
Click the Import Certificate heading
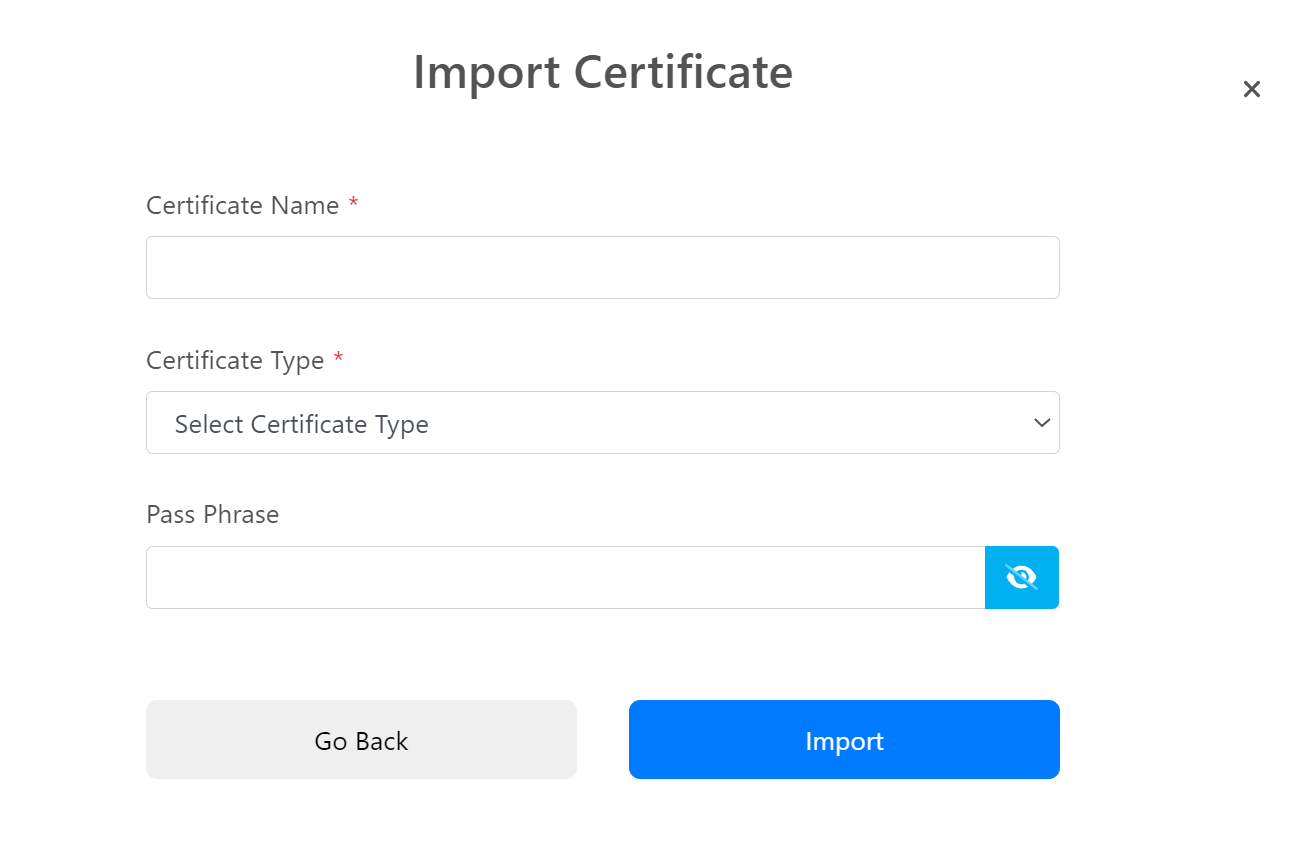602,72
